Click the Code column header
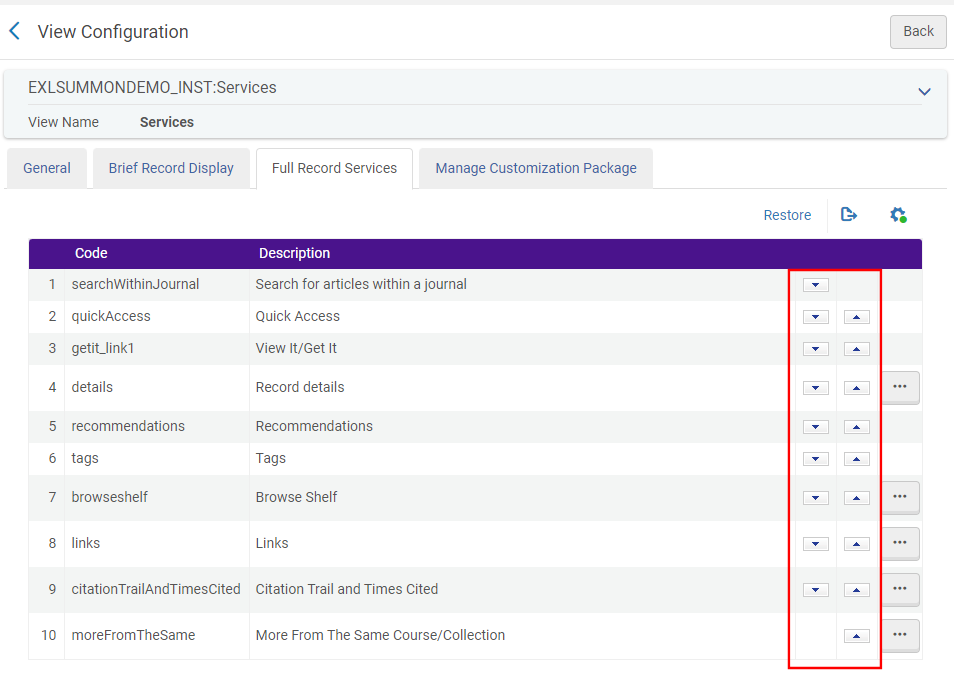 point(91,254)
